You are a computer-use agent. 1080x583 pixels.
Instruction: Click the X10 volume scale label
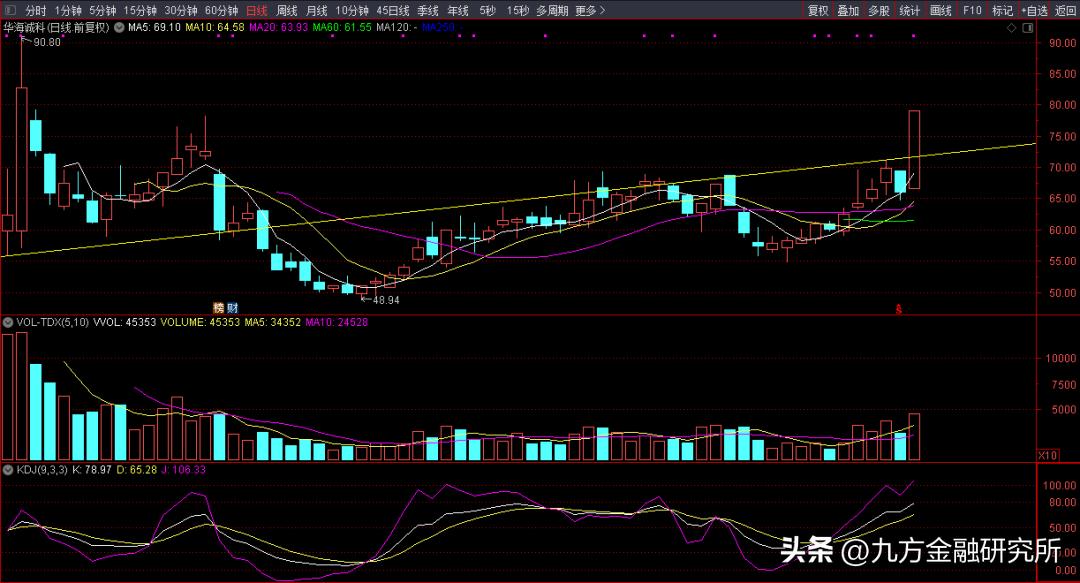click(1047, 455)
